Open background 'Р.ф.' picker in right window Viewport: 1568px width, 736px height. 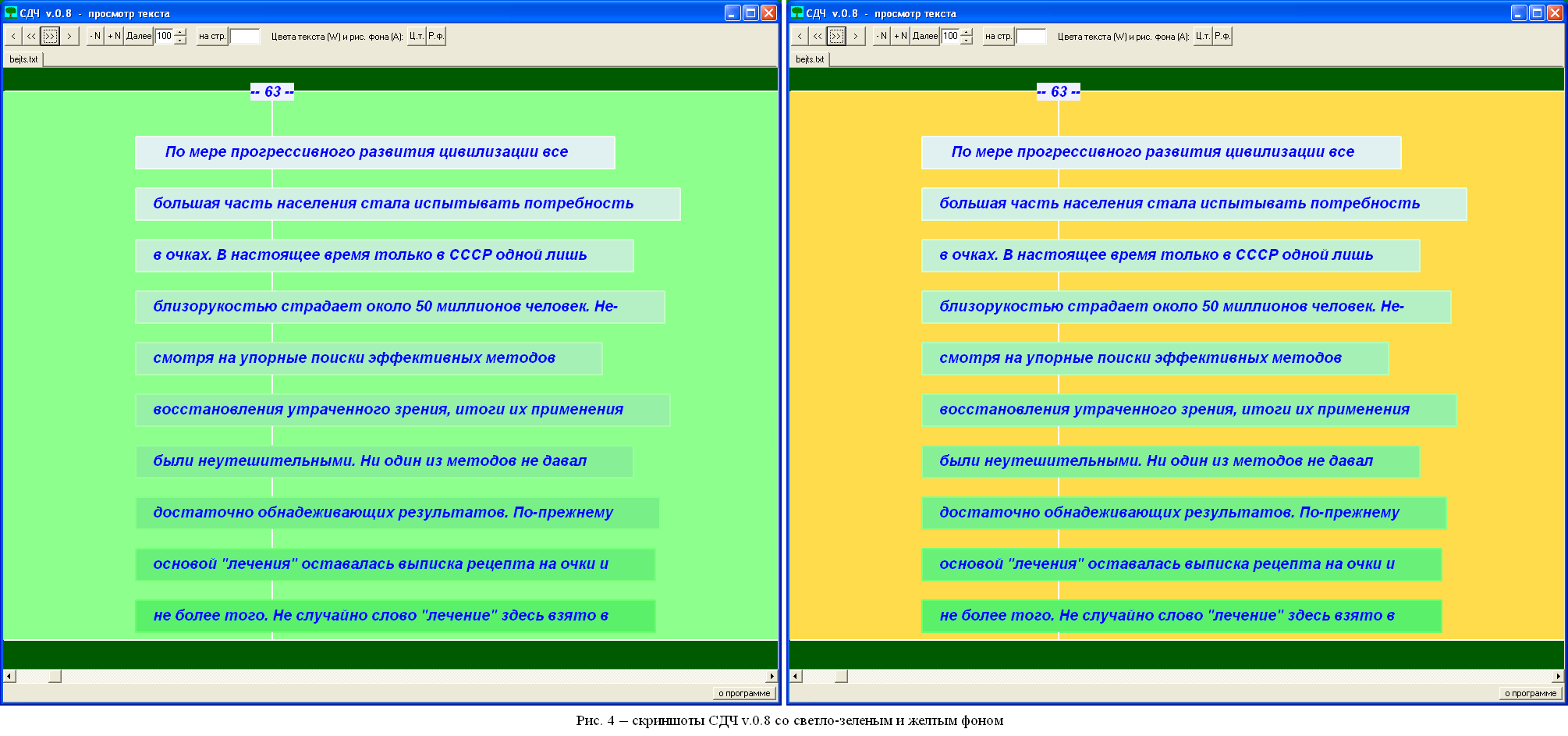click(x=1222, y=36)
